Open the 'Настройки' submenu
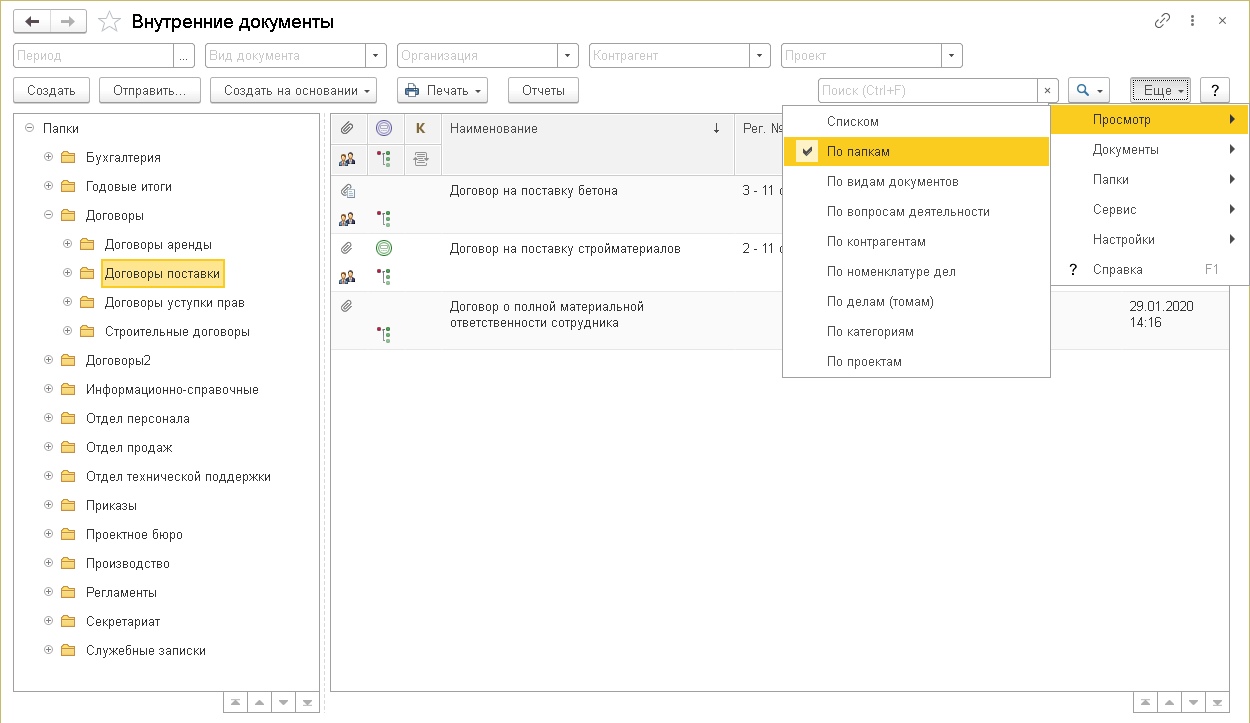Image resolution: width=1250 pixels, height=723 pixels. click(1123, 240)
